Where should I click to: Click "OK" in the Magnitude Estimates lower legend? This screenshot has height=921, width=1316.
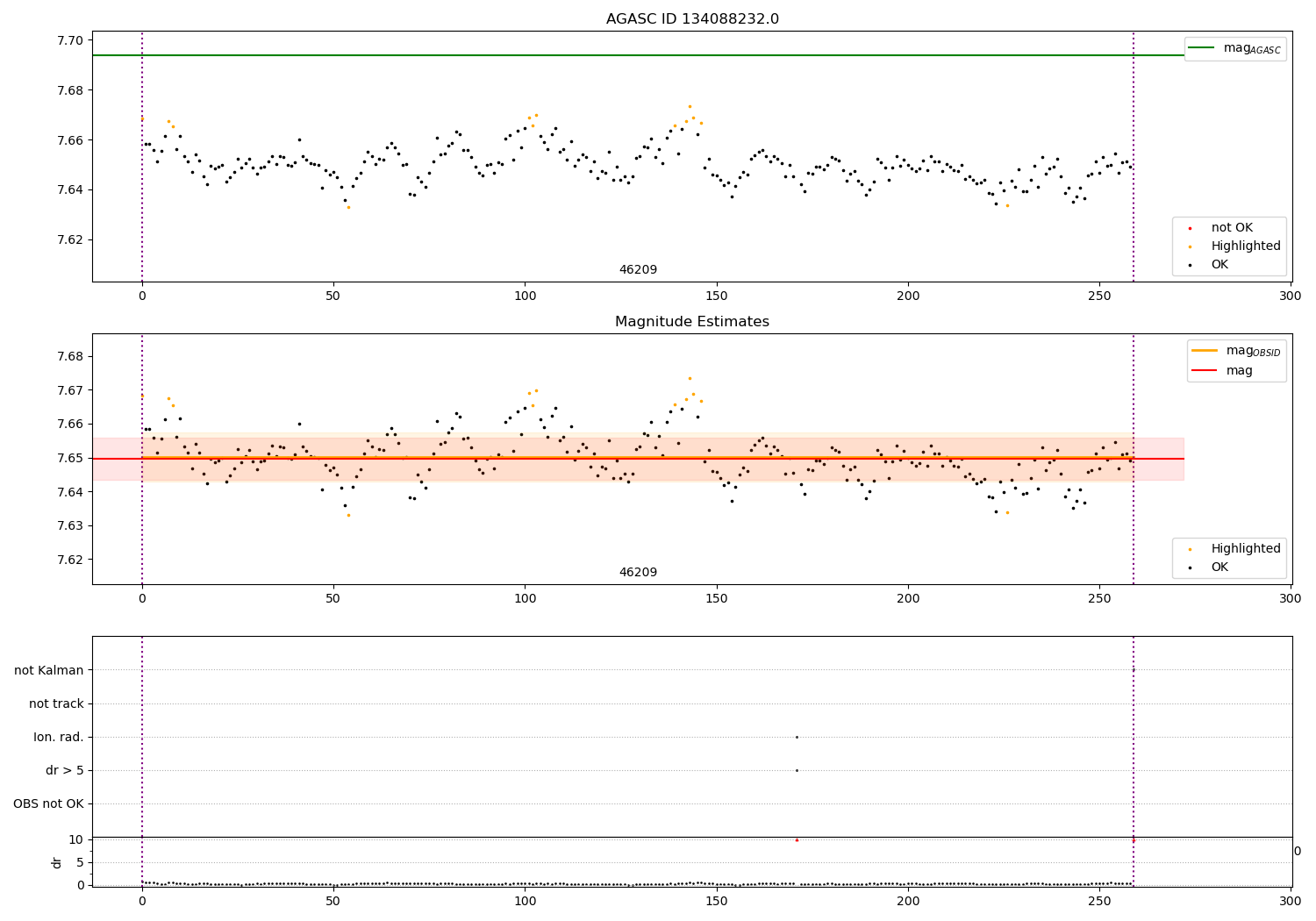[x=1219, y=568]
